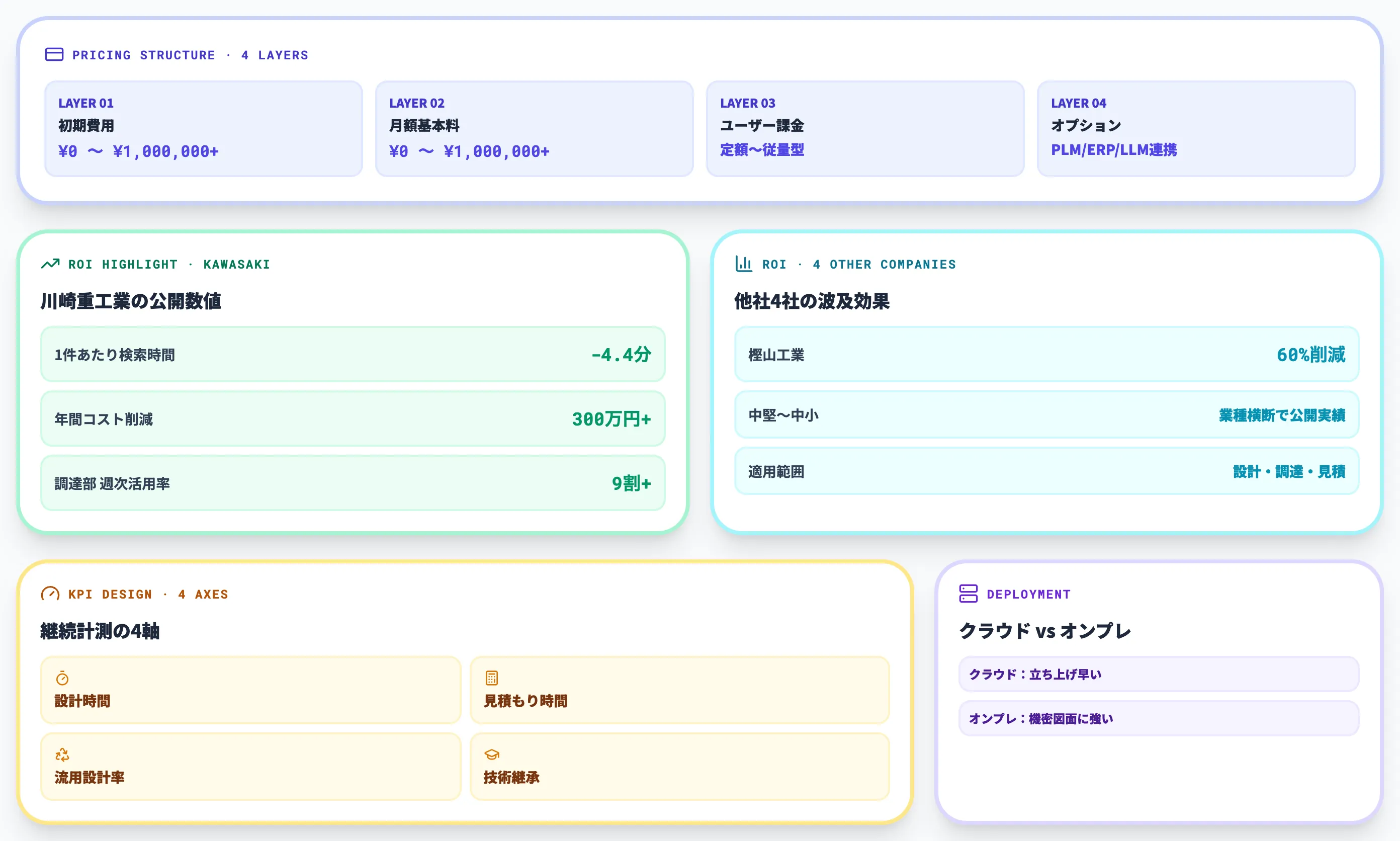Select the LAYER 02 月額基本料 card
Image resolution: width=1400 pixels, height=841 pixels.
tap(534, 129)
